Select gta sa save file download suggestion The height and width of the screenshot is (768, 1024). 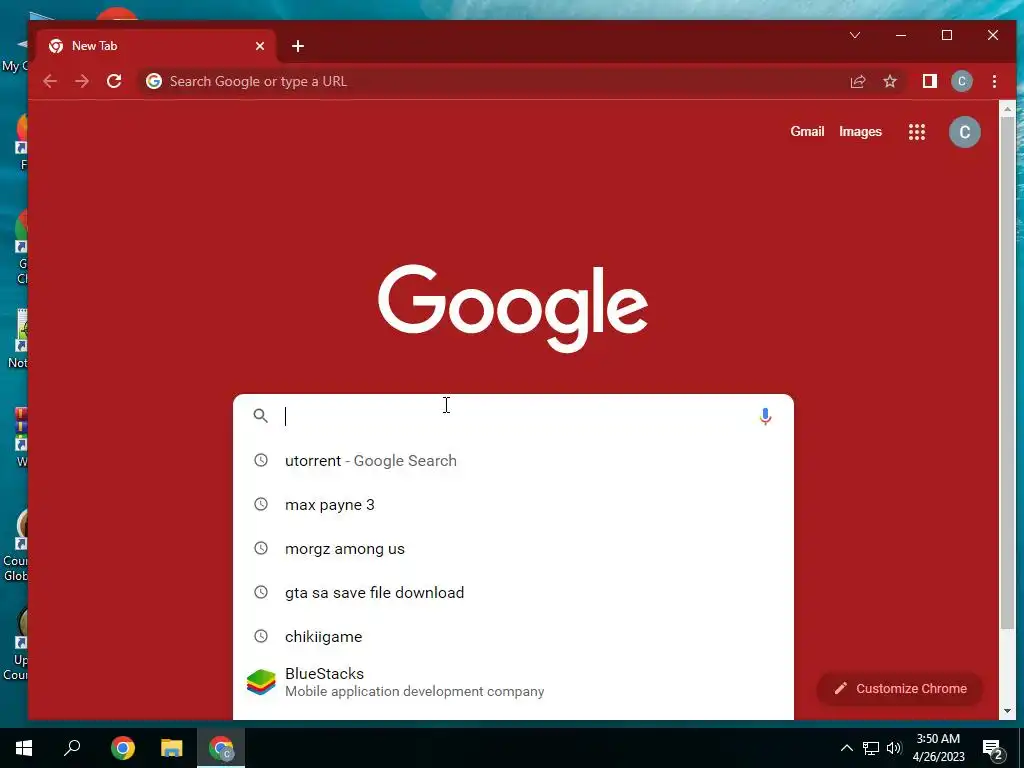coord(513,592)
